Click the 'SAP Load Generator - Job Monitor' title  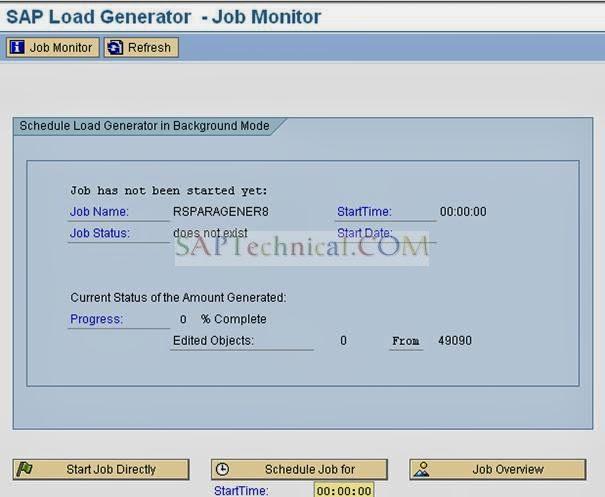coord(164,17)
